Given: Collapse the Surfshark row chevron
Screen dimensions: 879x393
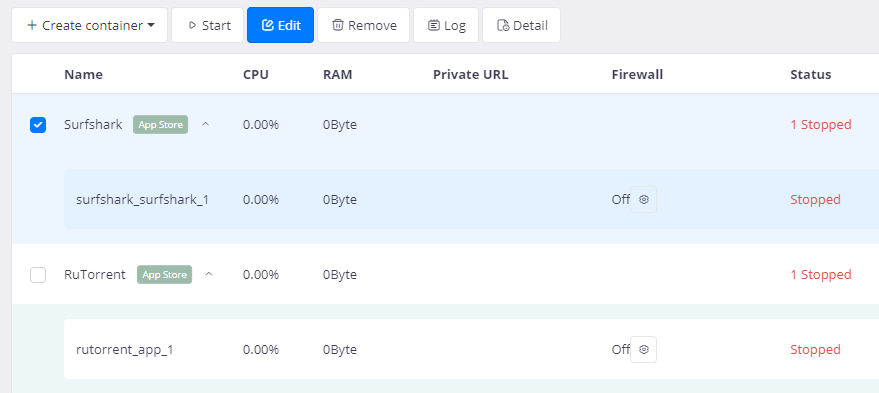Looking at the screenshot, I should tap(205, 124).
